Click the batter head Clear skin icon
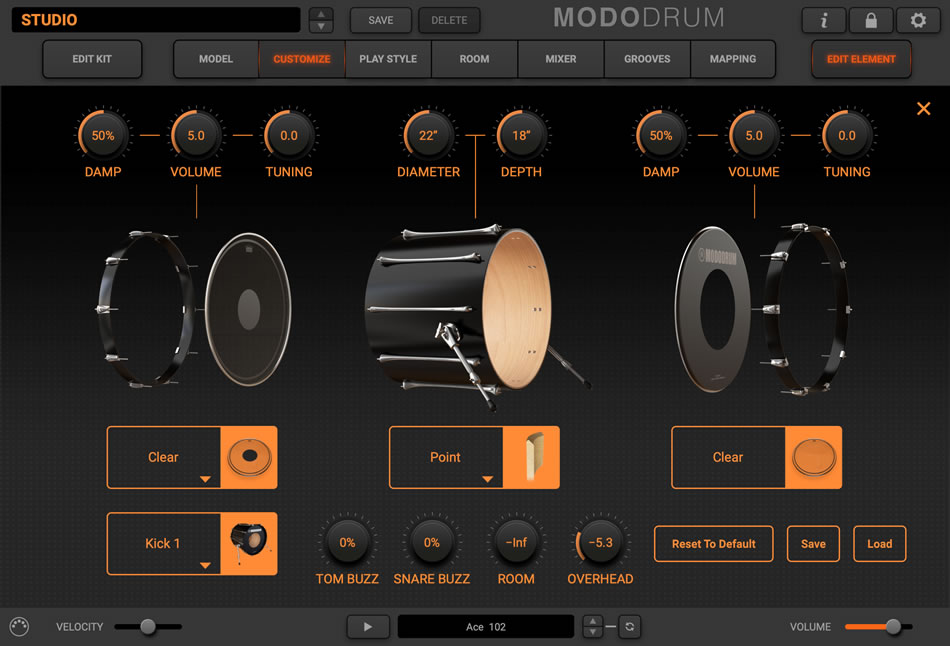This screenshot has height=646, width=950. [x=248, y=457]
